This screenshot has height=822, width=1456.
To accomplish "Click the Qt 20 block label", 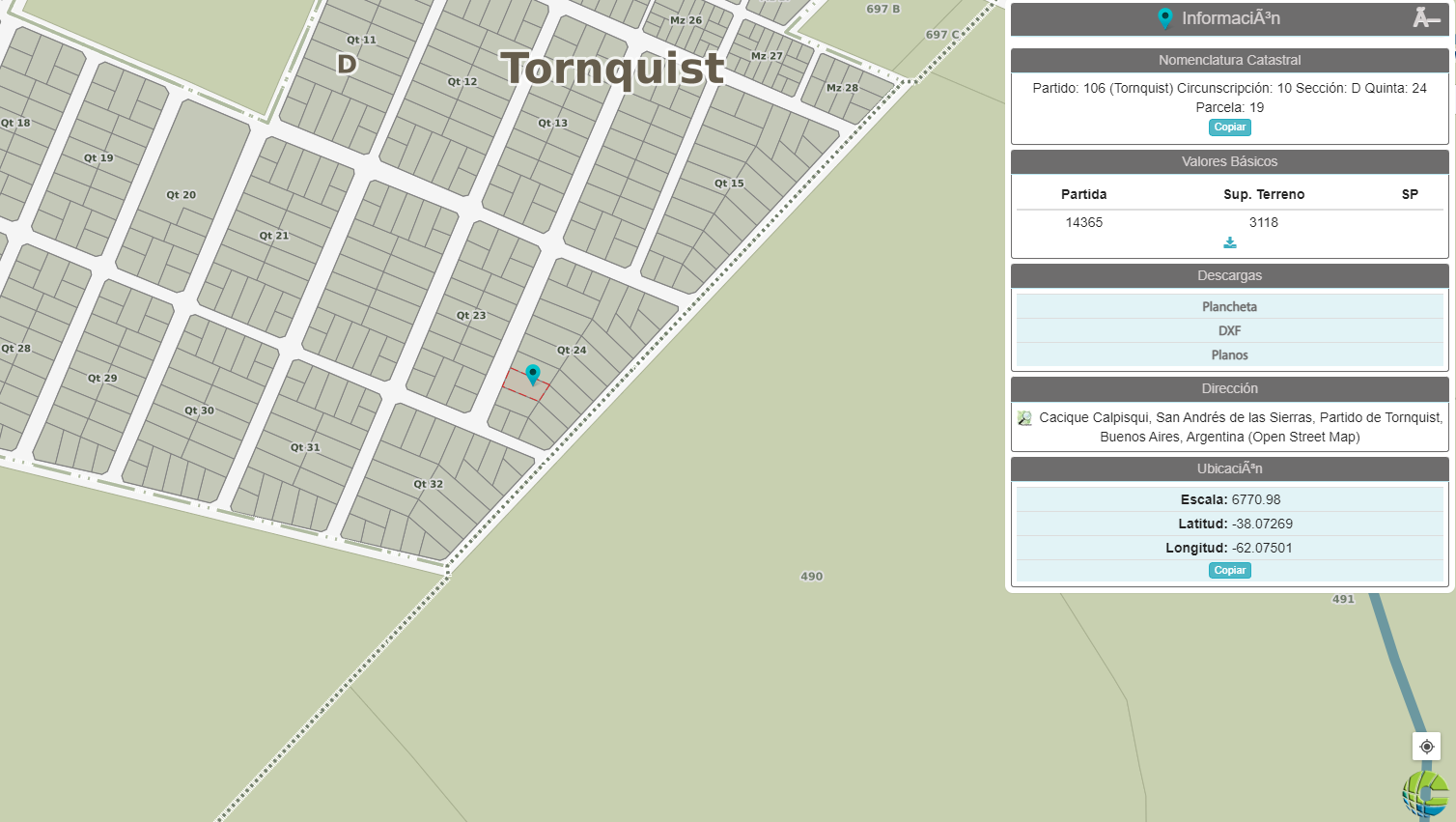I will pos(181,195).
